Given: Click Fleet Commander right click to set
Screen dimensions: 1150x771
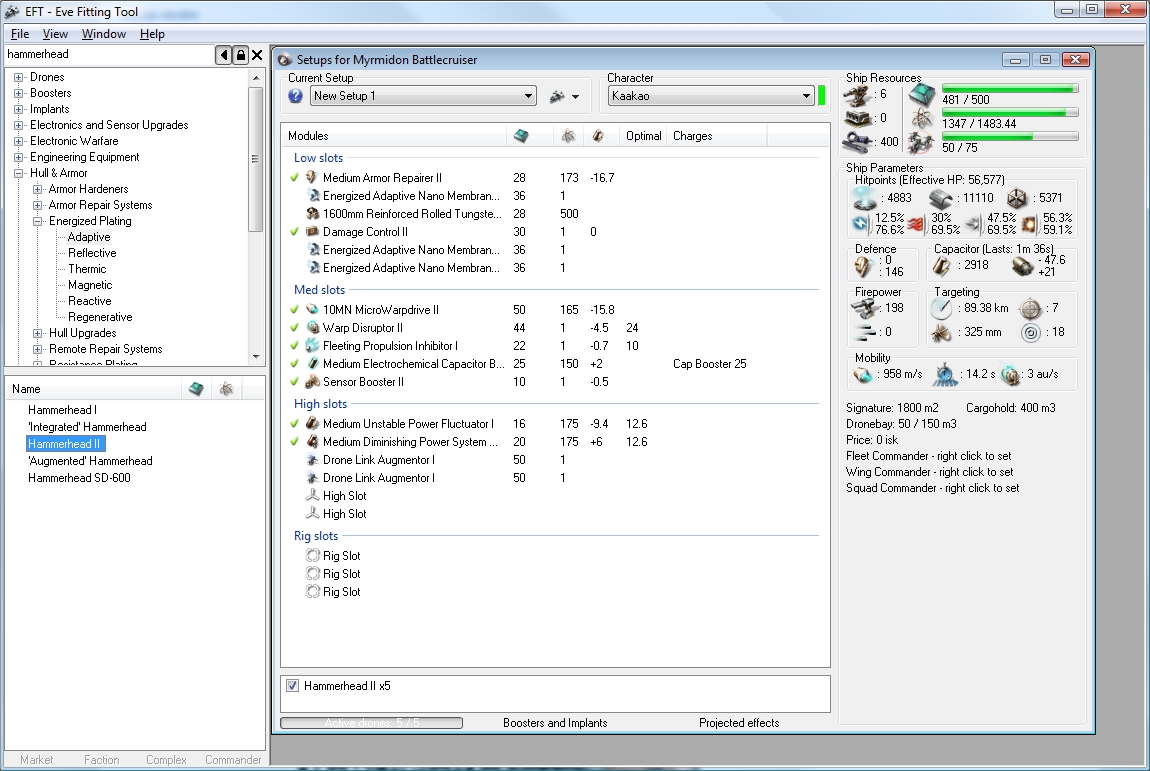Looking at the screenshot, I should coord(929,456).
